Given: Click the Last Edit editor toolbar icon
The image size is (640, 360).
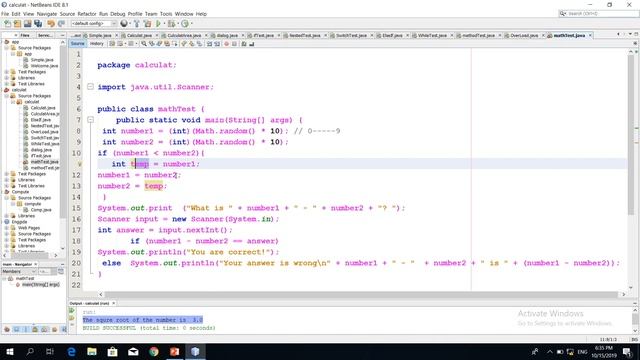Looking at the screenshot, I should 112,44.
